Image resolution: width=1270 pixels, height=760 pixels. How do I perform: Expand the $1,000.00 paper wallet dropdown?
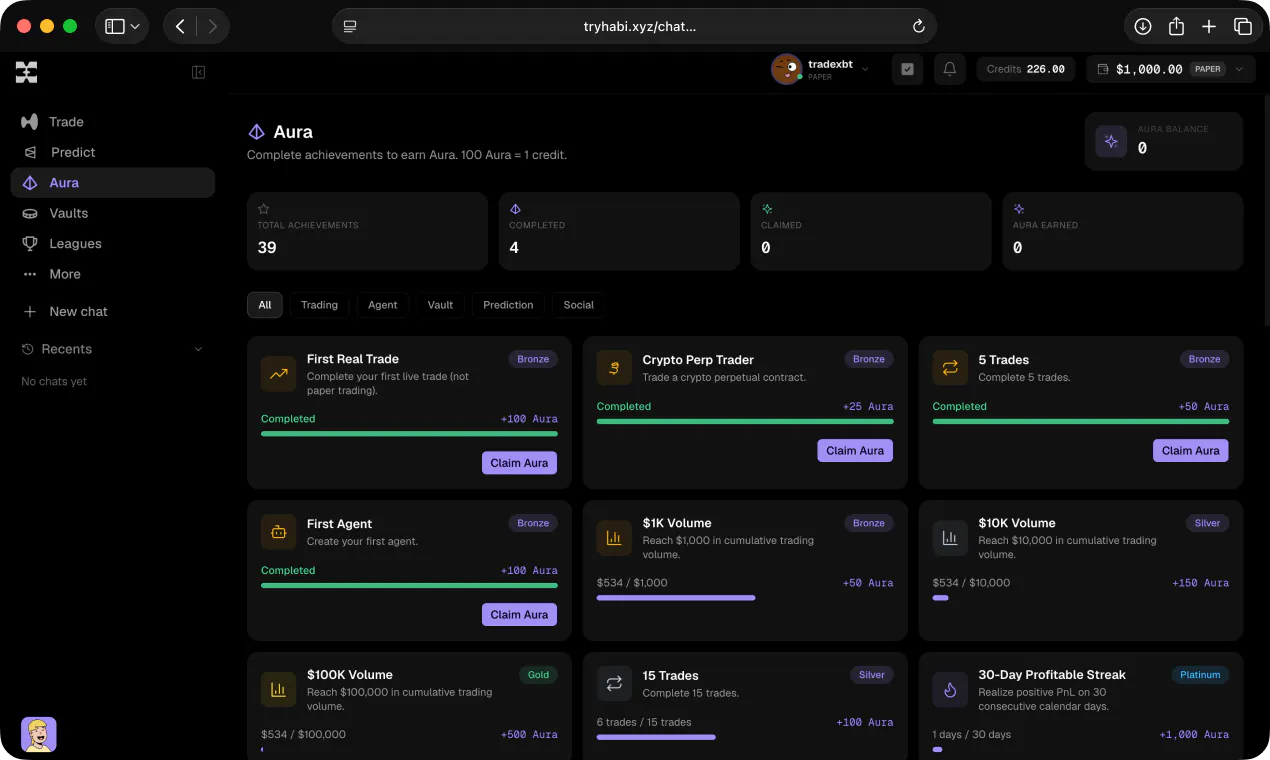pos(1239,69)
